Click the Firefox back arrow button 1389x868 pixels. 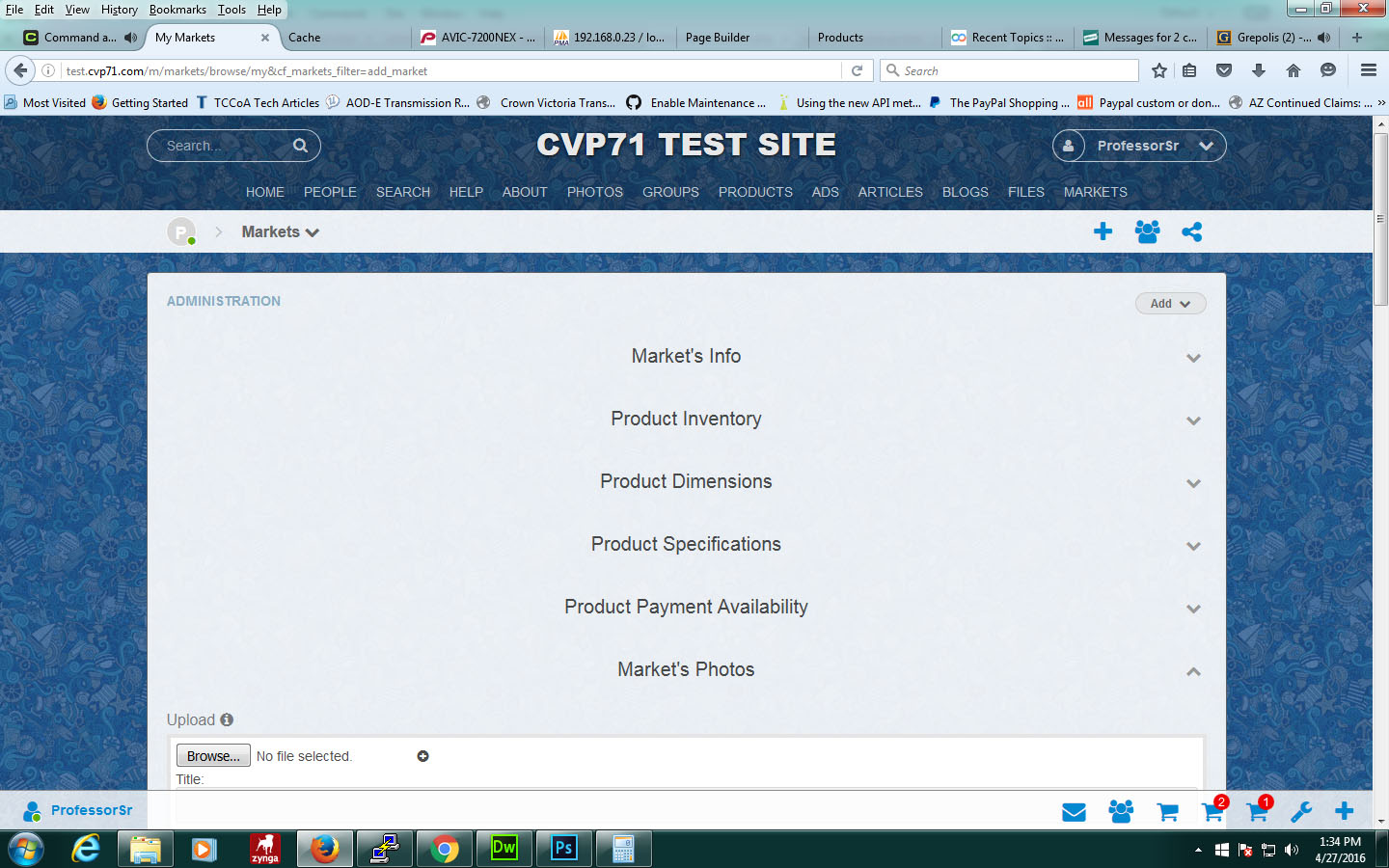[20, 70]
